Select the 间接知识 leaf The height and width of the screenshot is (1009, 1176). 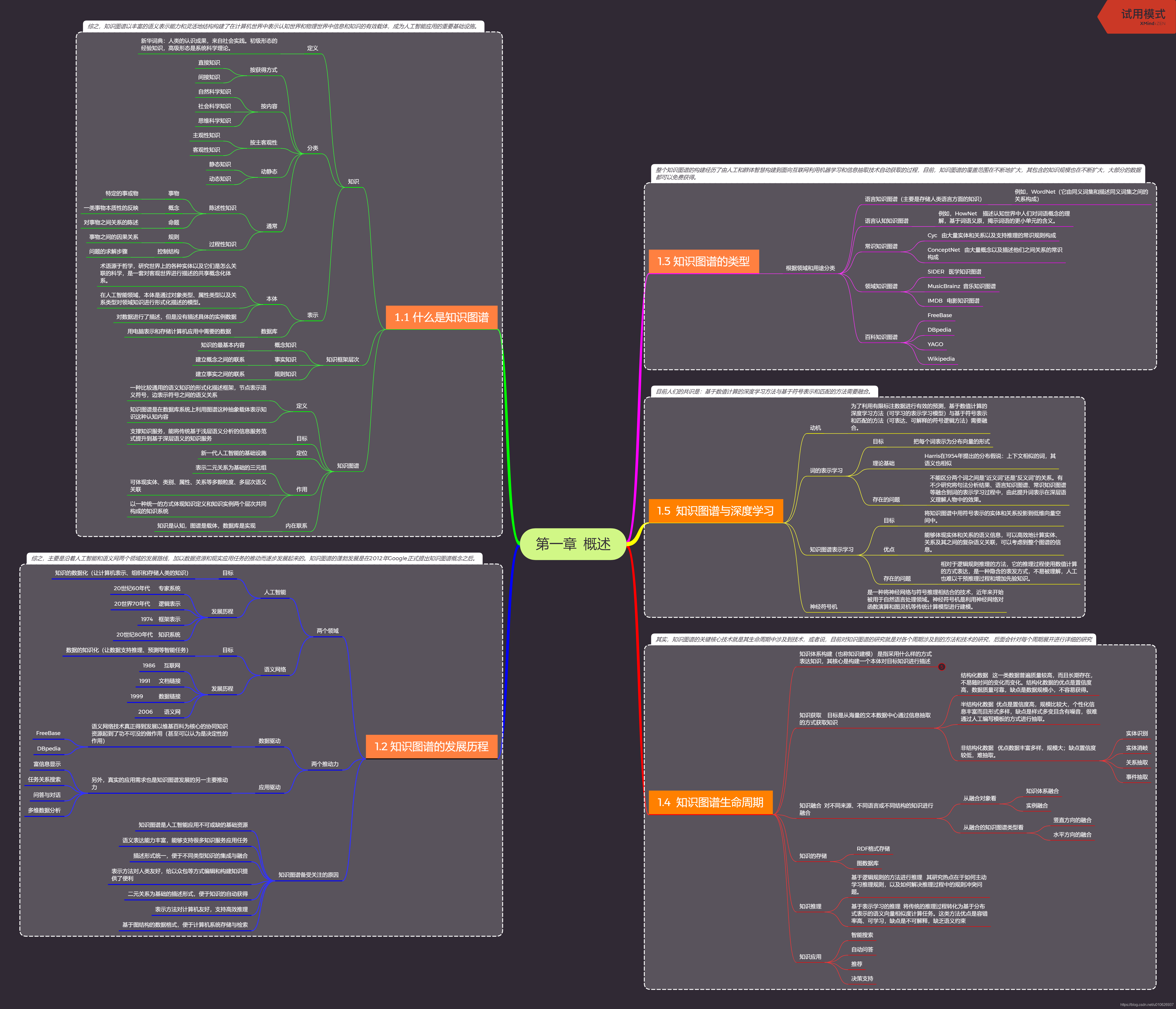pyautogui.click(x=209, y=77)
